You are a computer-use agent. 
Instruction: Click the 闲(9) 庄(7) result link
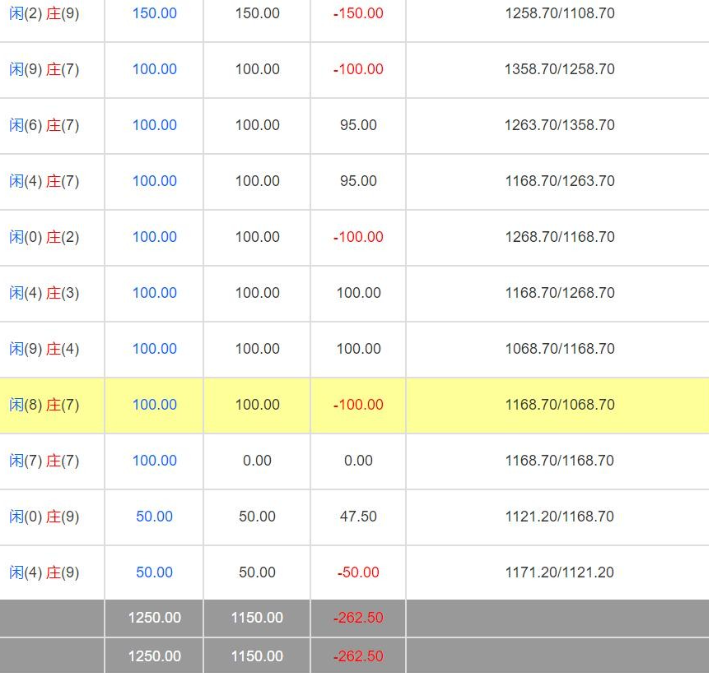coord(44,70)
